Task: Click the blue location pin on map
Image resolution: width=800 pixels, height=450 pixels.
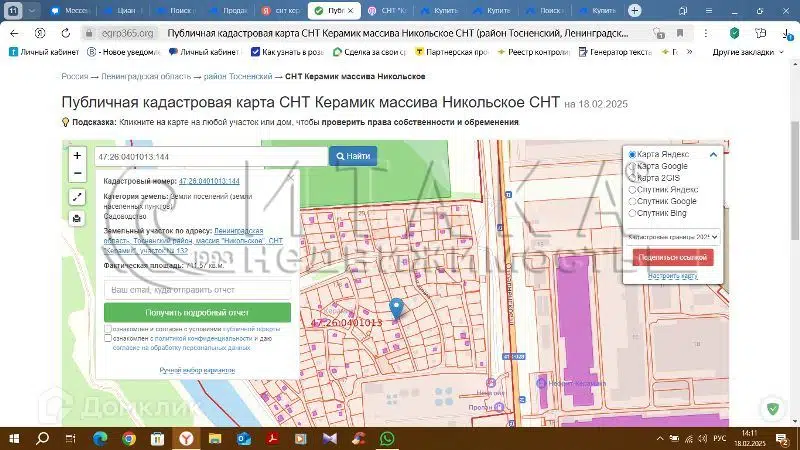Action: 396,308
